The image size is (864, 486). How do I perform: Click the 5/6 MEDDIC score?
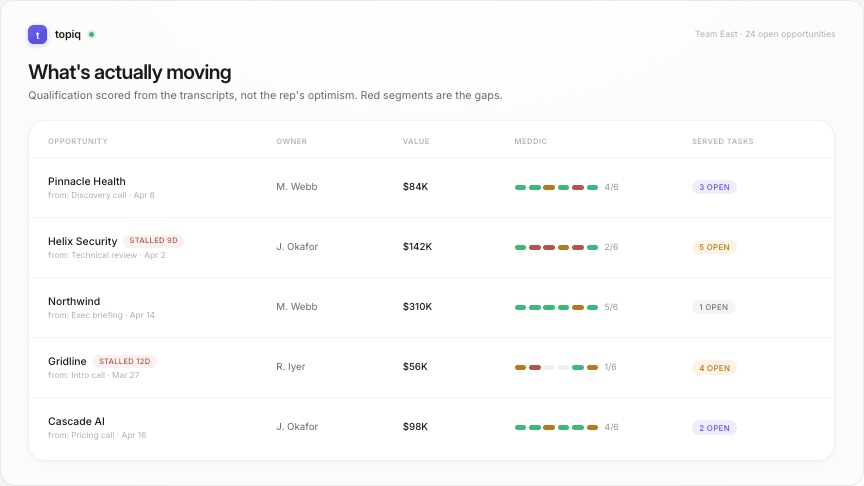[x=611, y=307]
